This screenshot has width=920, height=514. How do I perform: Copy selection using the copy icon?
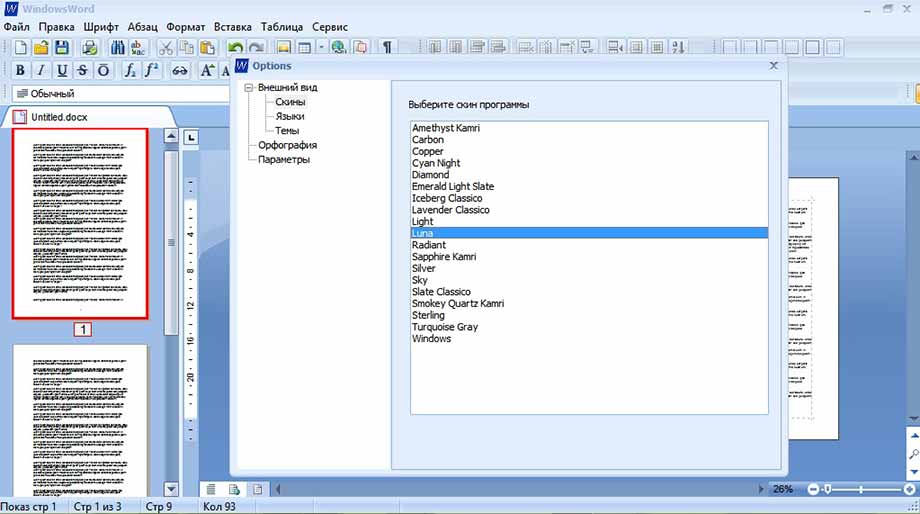coord(187,48)
